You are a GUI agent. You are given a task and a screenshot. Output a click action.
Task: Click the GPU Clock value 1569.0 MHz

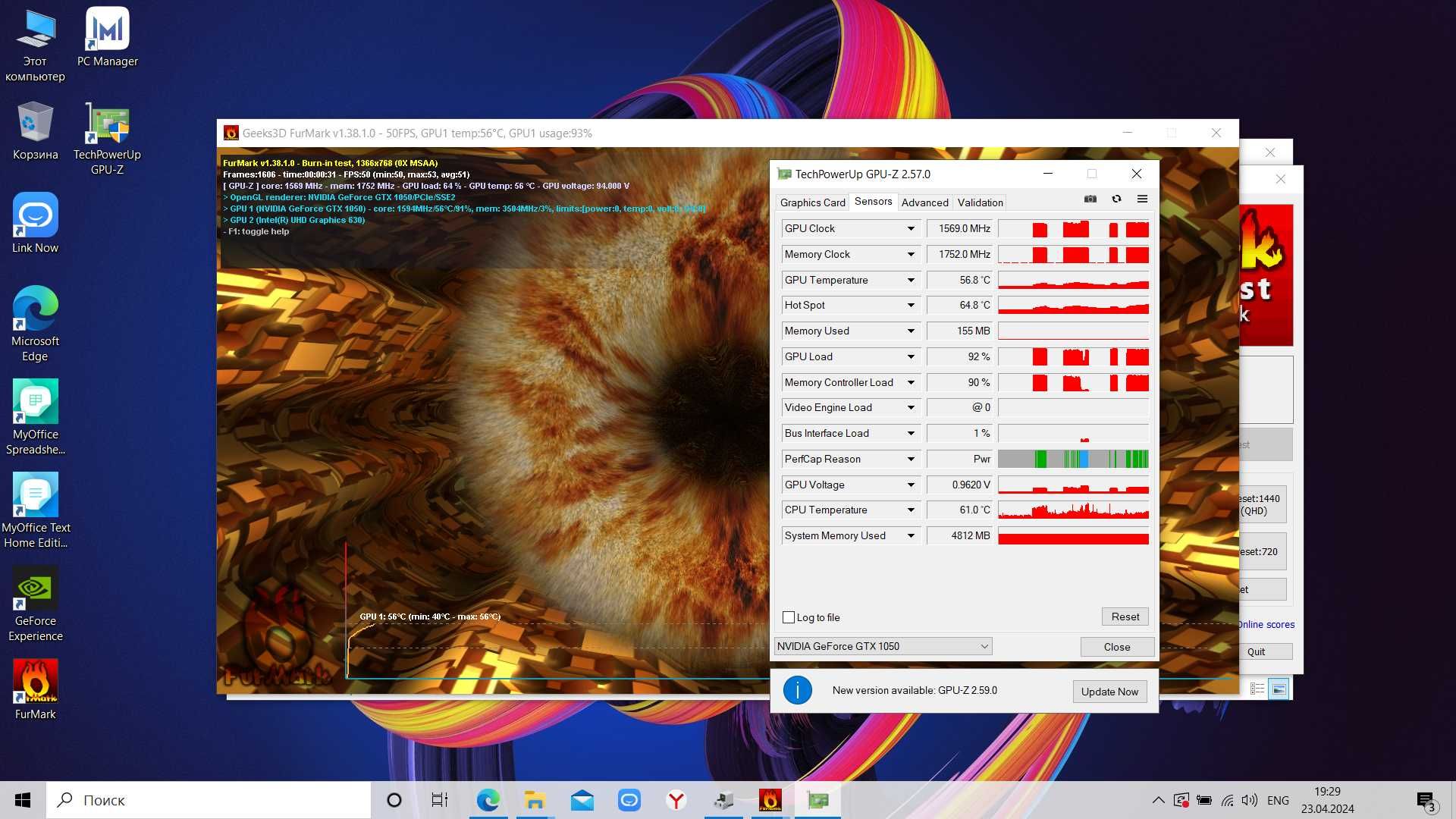[x=959, y=228]
